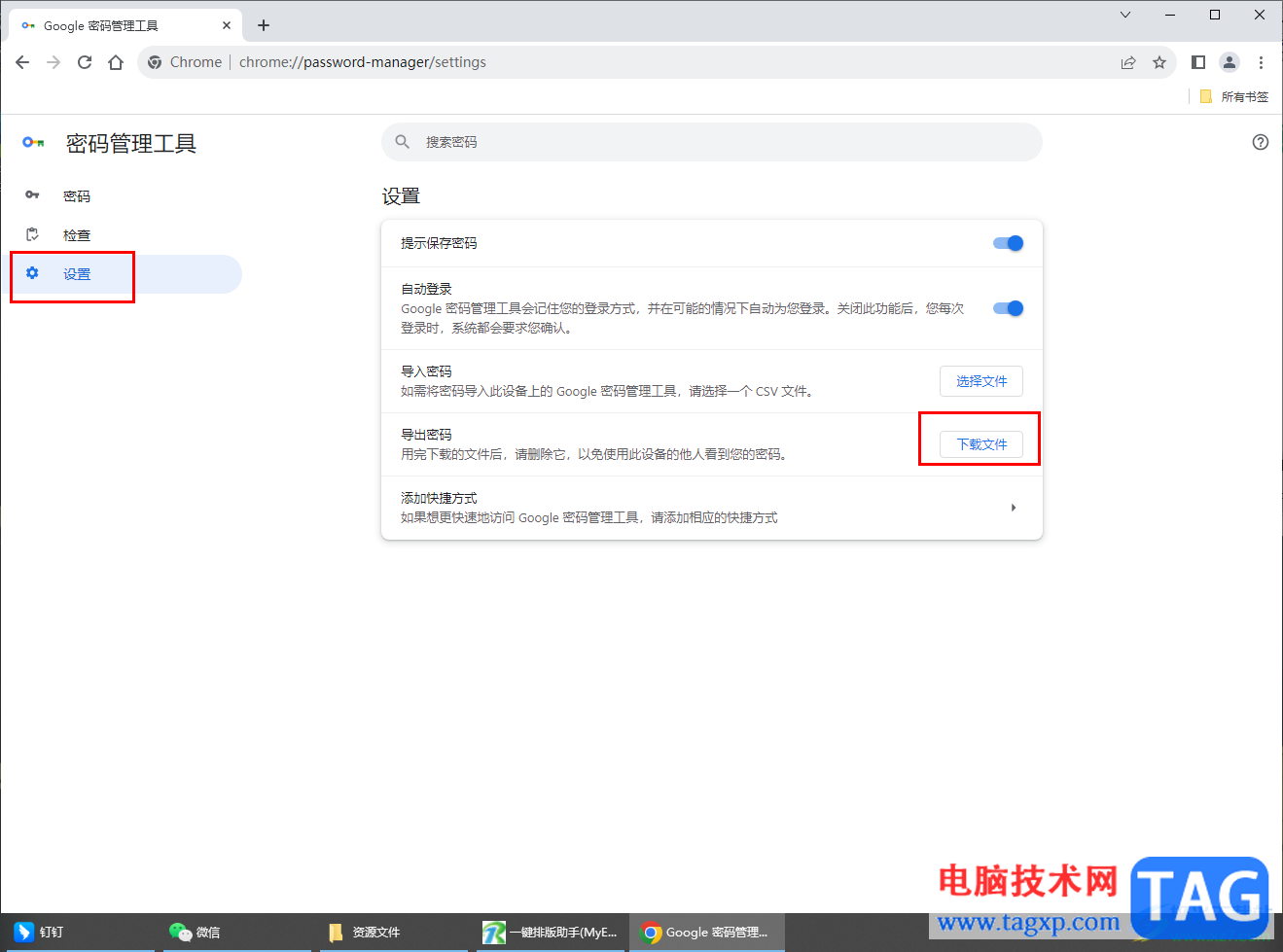The height and width of the screenshot is (952, 1283).
Task: Open Chrome's three-dot menu
Action: [x=1261, y=62]
